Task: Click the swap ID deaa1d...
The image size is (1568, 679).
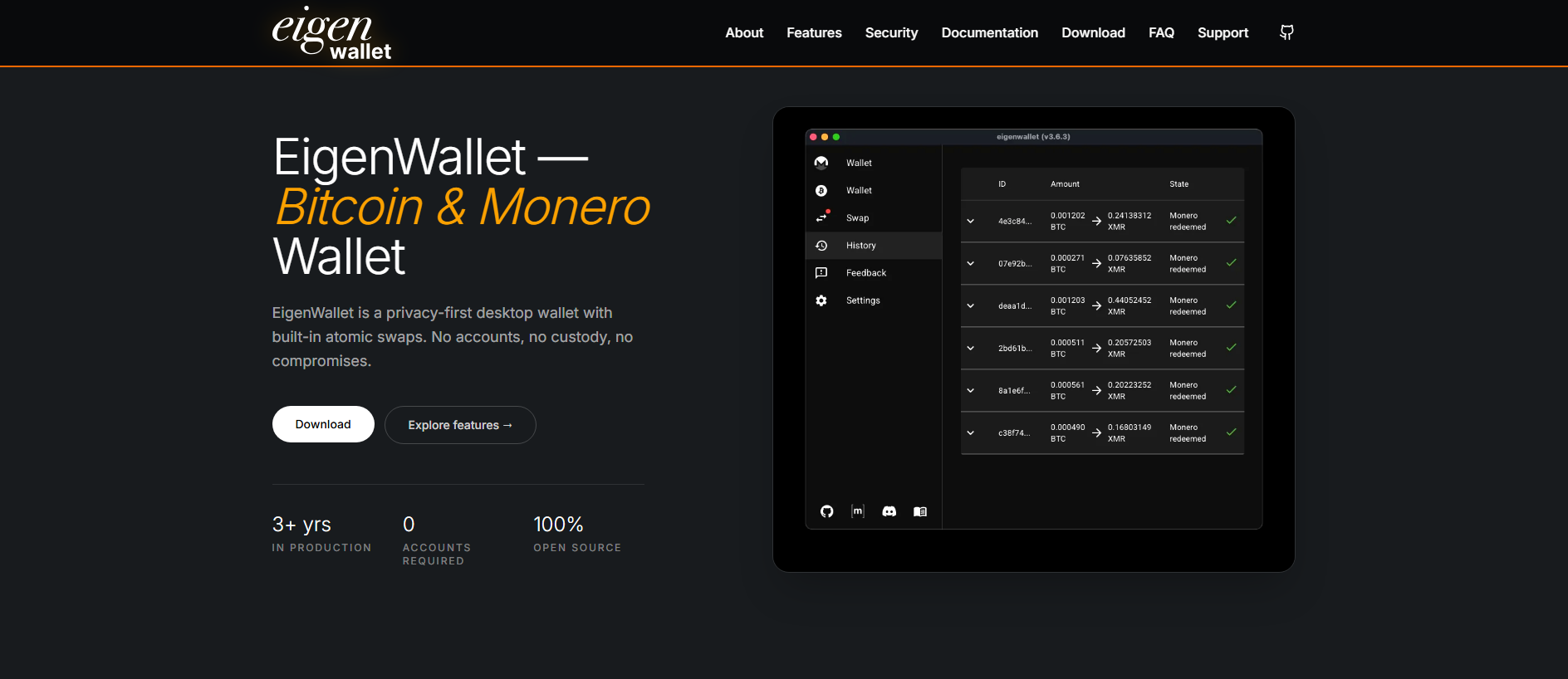Action: (1015, 306)
